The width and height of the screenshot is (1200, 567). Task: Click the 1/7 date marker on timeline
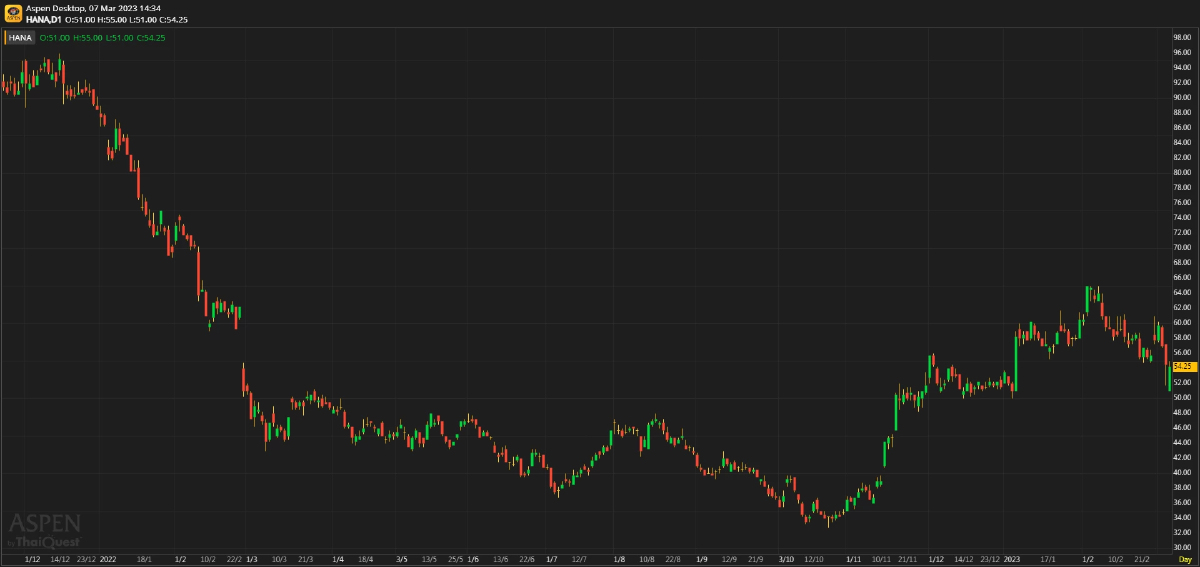pos(551,559)
